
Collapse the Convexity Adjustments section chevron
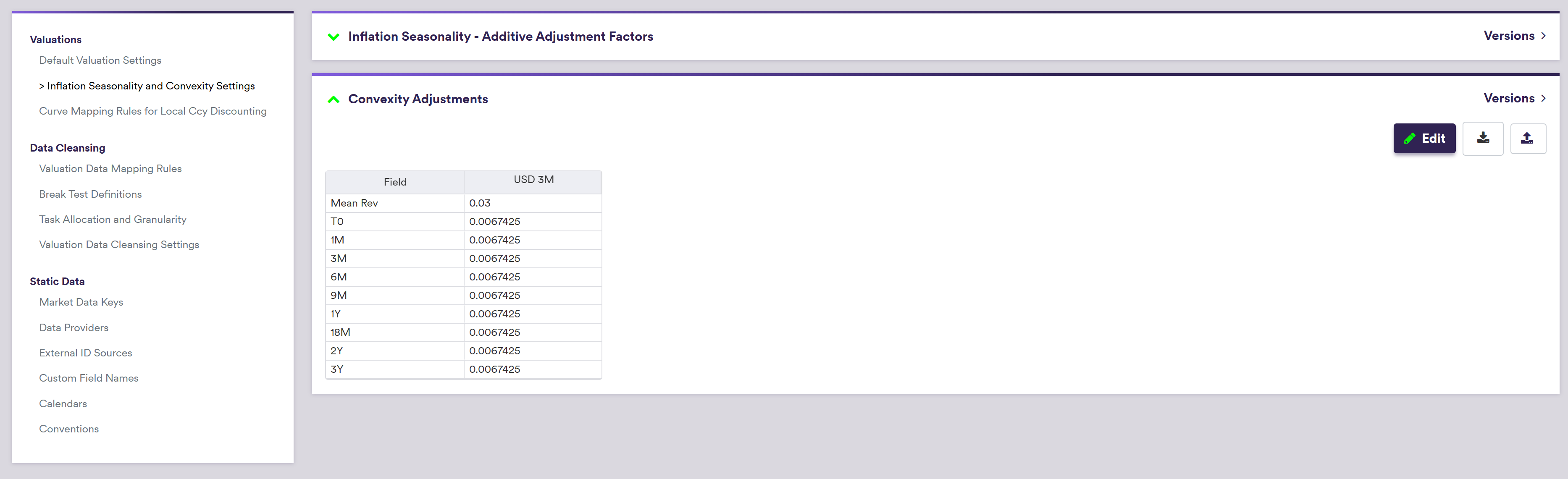coord(333,99)
